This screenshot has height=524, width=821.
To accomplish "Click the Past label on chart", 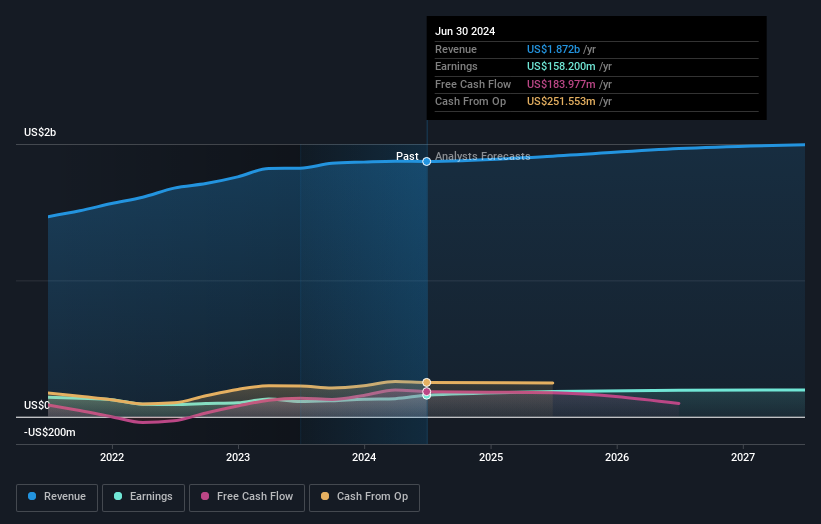I will tap(407, 156).
